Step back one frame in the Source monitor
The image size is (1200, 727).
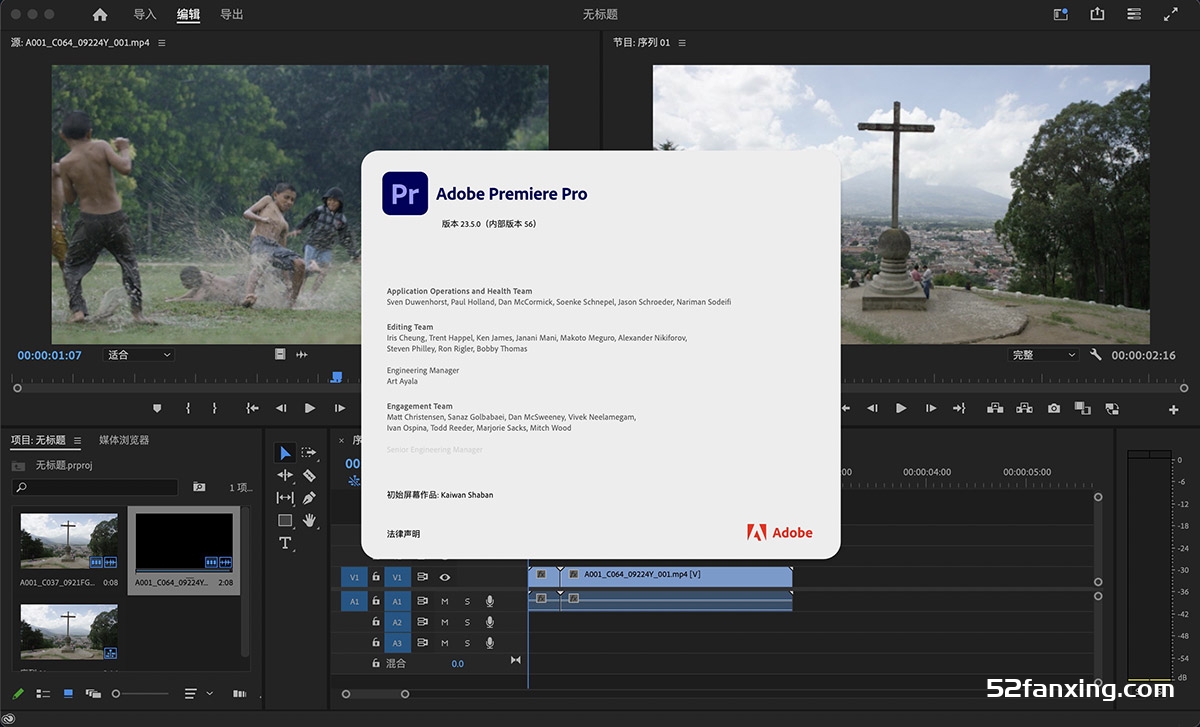[281, 408]
